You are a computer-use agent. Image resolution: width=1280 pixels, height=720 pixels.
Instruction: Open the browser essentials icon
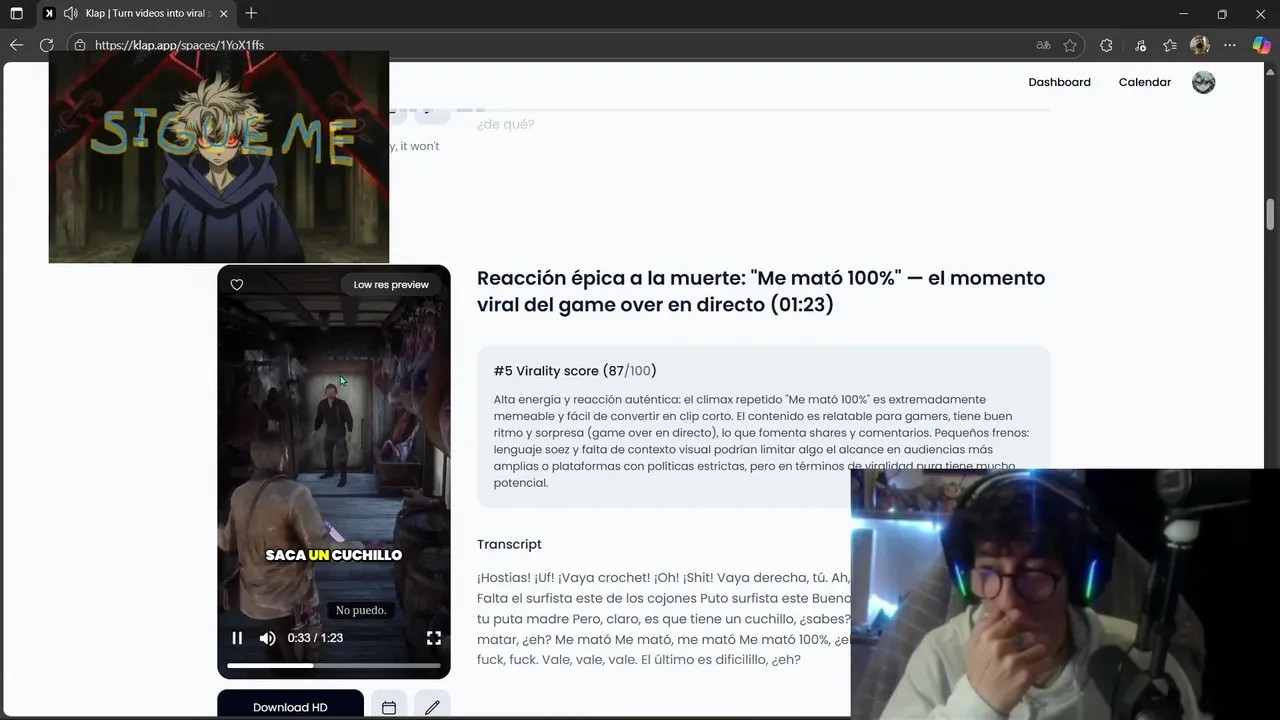click(x=1140, y=45)
